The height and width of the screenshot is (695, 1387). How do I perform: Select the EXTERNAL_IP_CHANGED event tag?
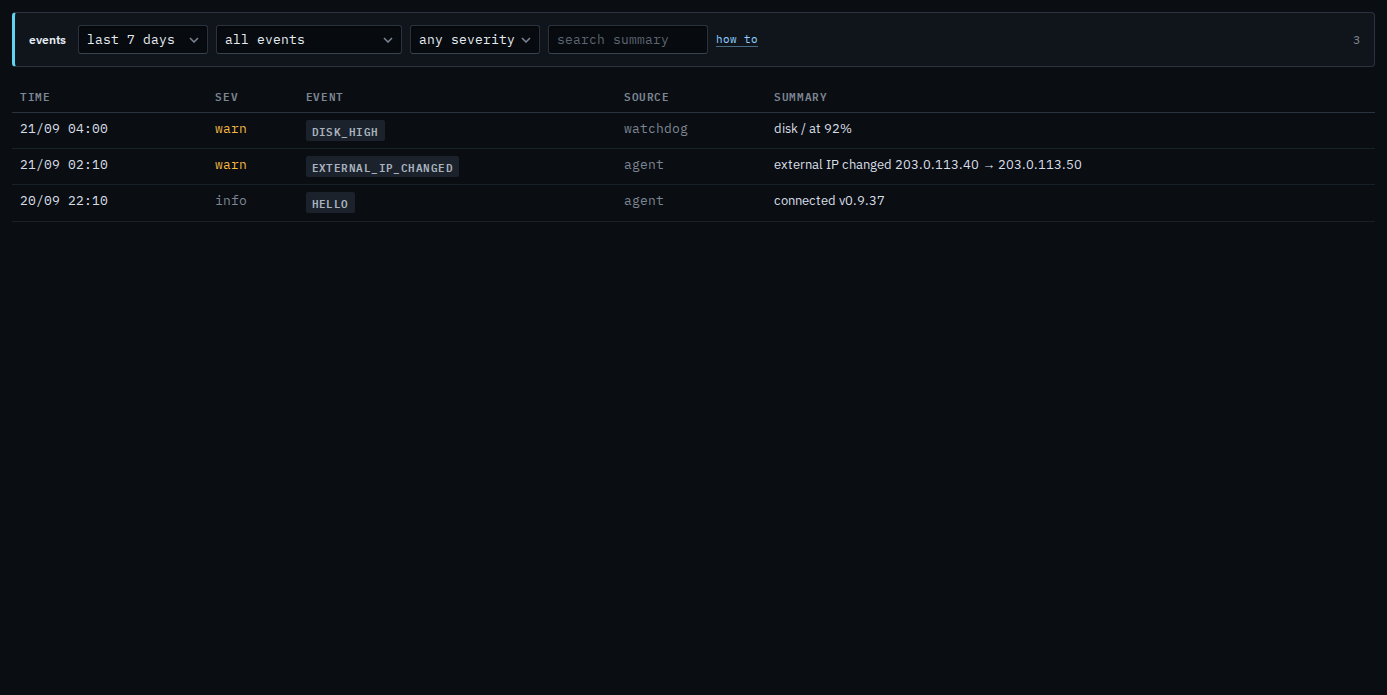click(382, 167)
